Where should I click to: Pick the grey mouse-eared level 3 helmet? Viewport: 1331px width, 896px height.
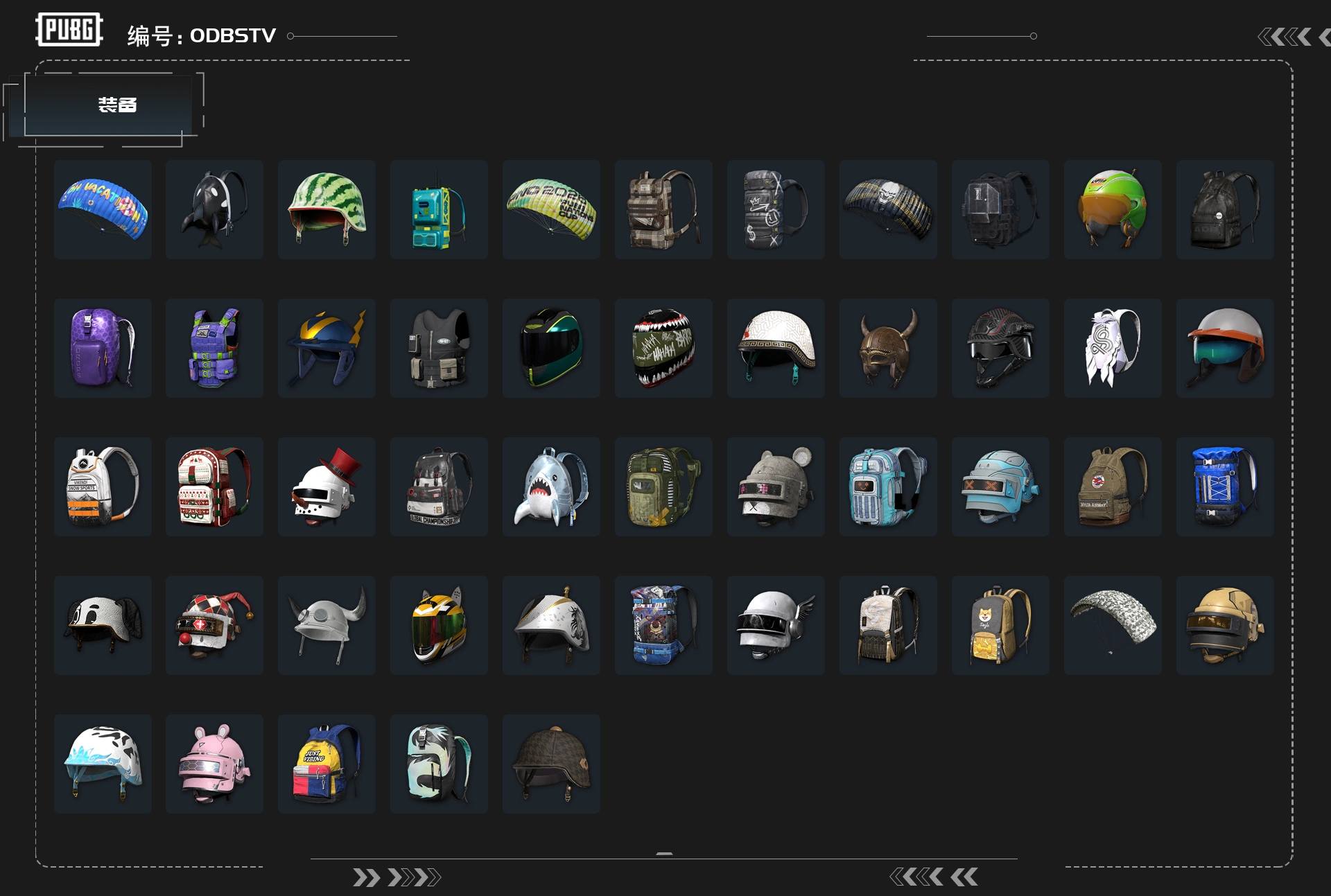[776, 486]
